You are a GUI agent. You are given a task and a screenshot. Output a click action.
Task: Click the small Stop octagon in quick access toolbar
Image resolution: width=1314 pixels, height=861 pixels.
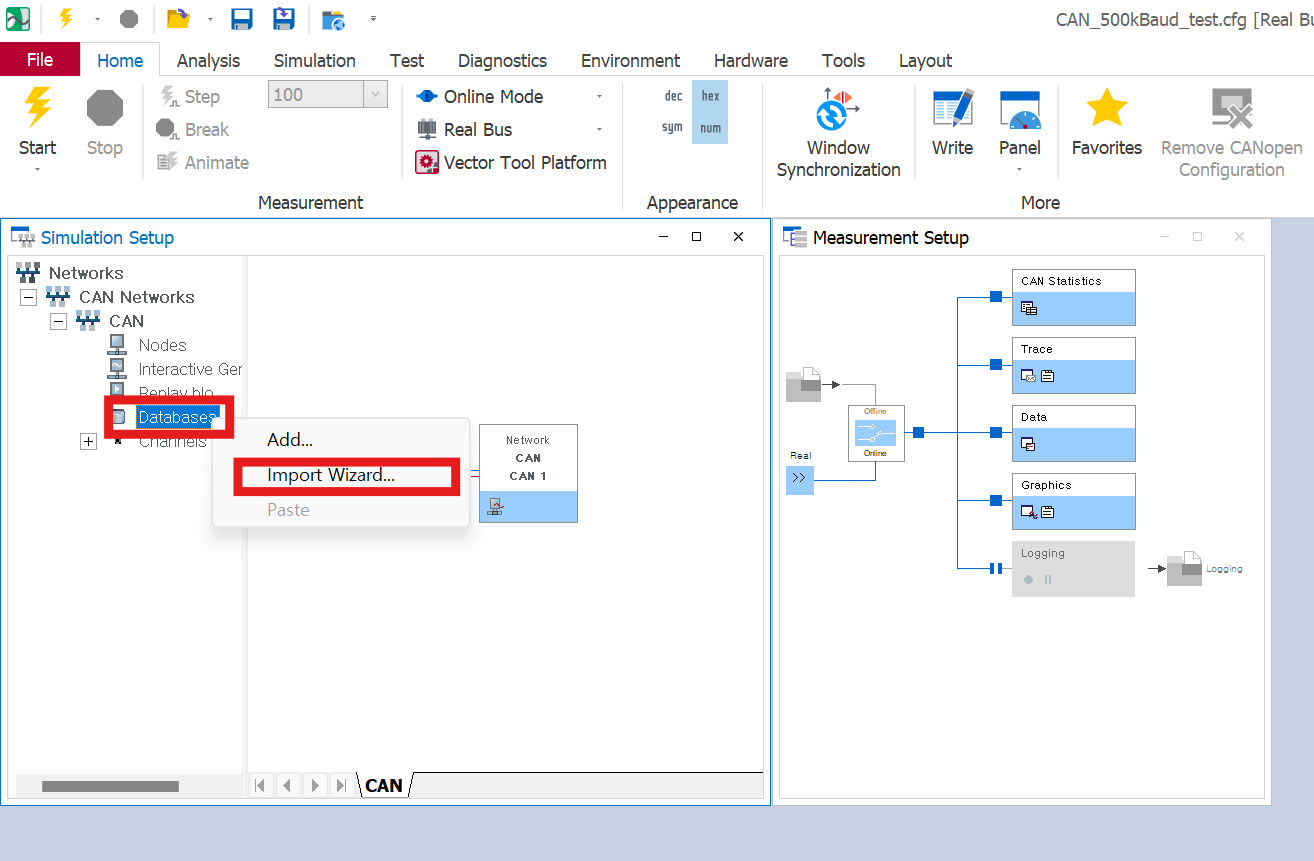tap(129, 18)
